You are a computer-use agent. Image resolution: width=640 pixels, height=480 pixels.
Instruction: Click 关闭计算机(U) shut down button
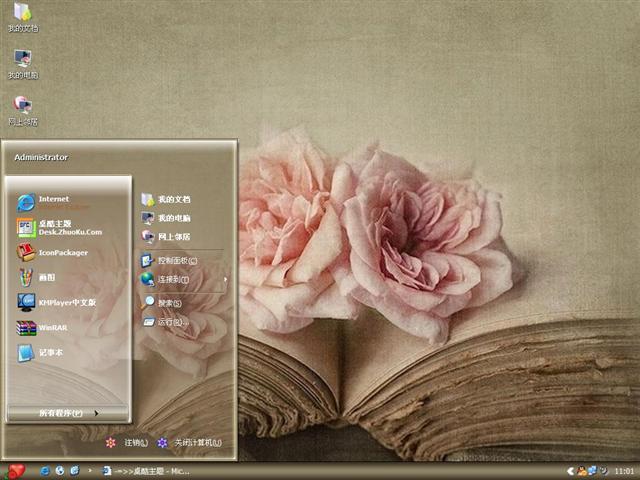pyautogui.click(x=189, y=442)
